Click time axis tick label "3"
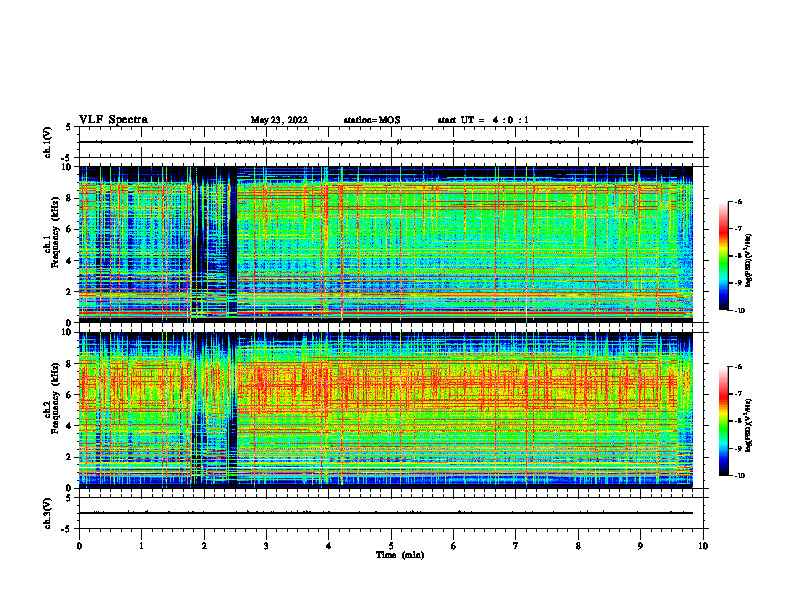 tap(266, 546)
